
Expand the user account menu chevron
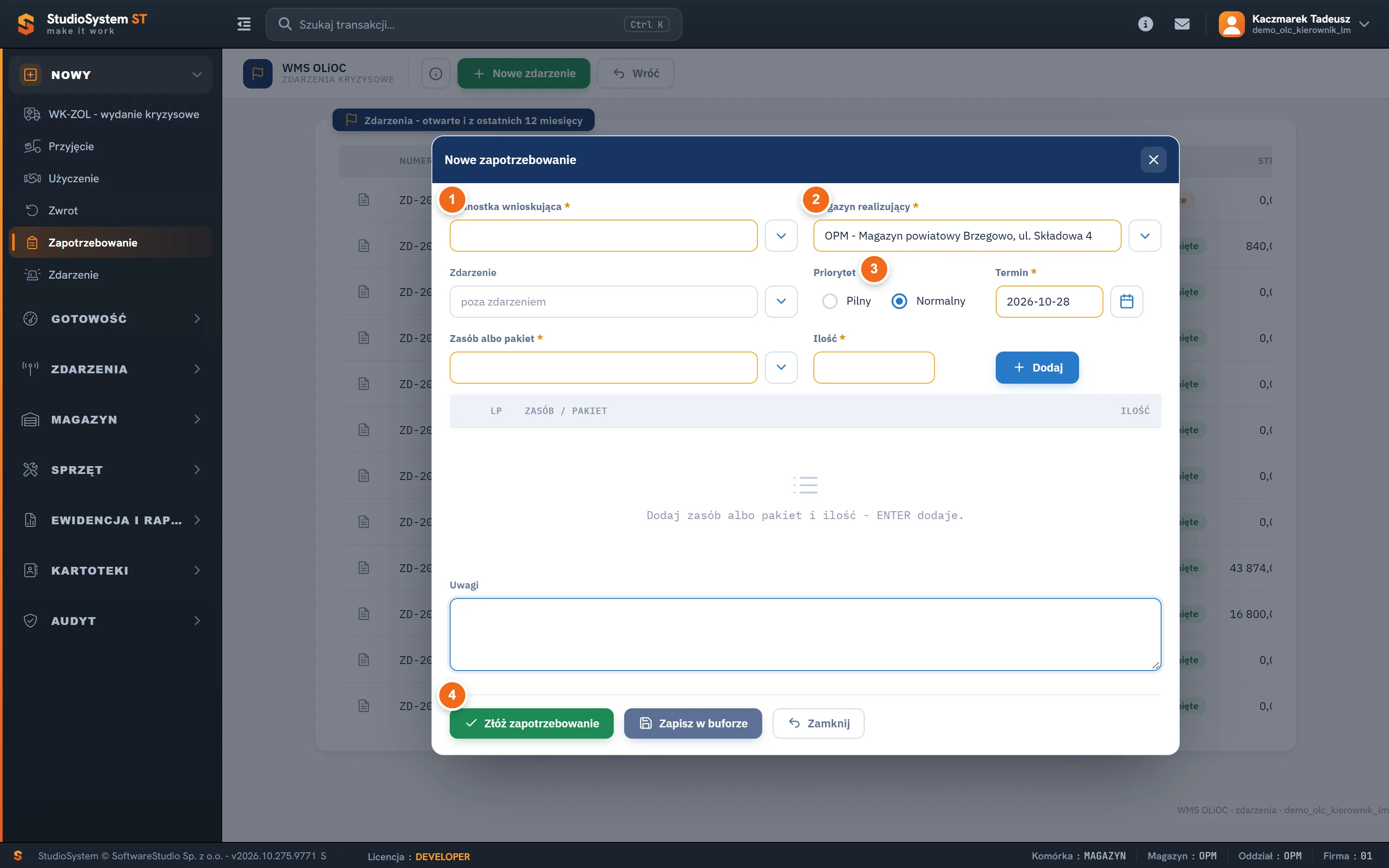(1364, 24)
